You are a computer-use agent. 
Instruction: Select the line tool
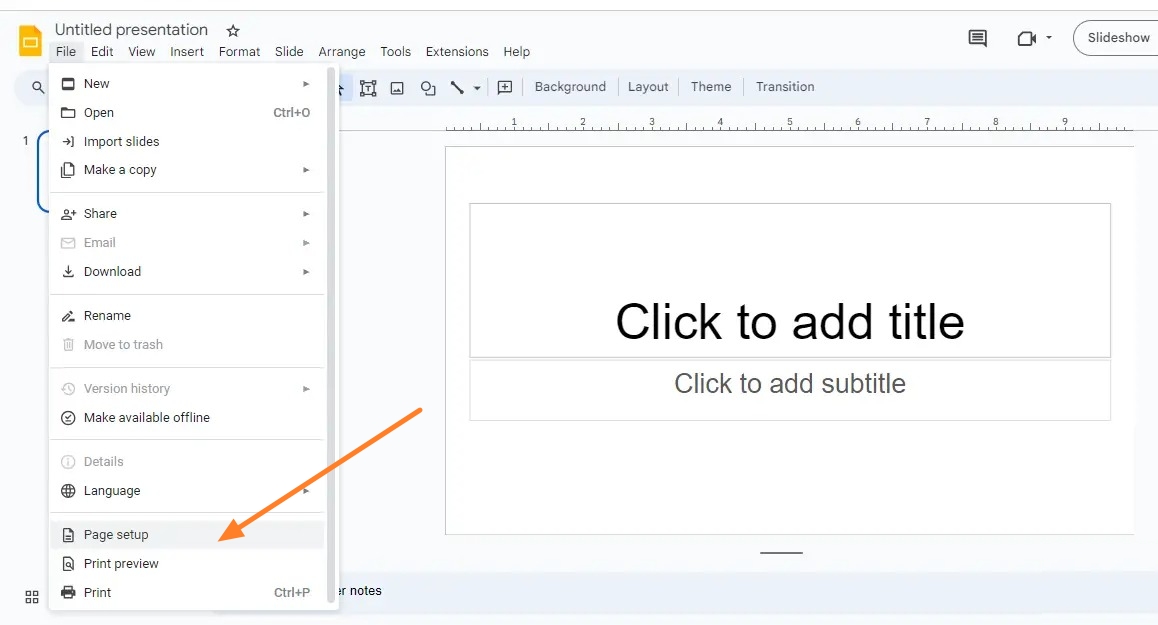pyautogui.click(x=457, y=87)
